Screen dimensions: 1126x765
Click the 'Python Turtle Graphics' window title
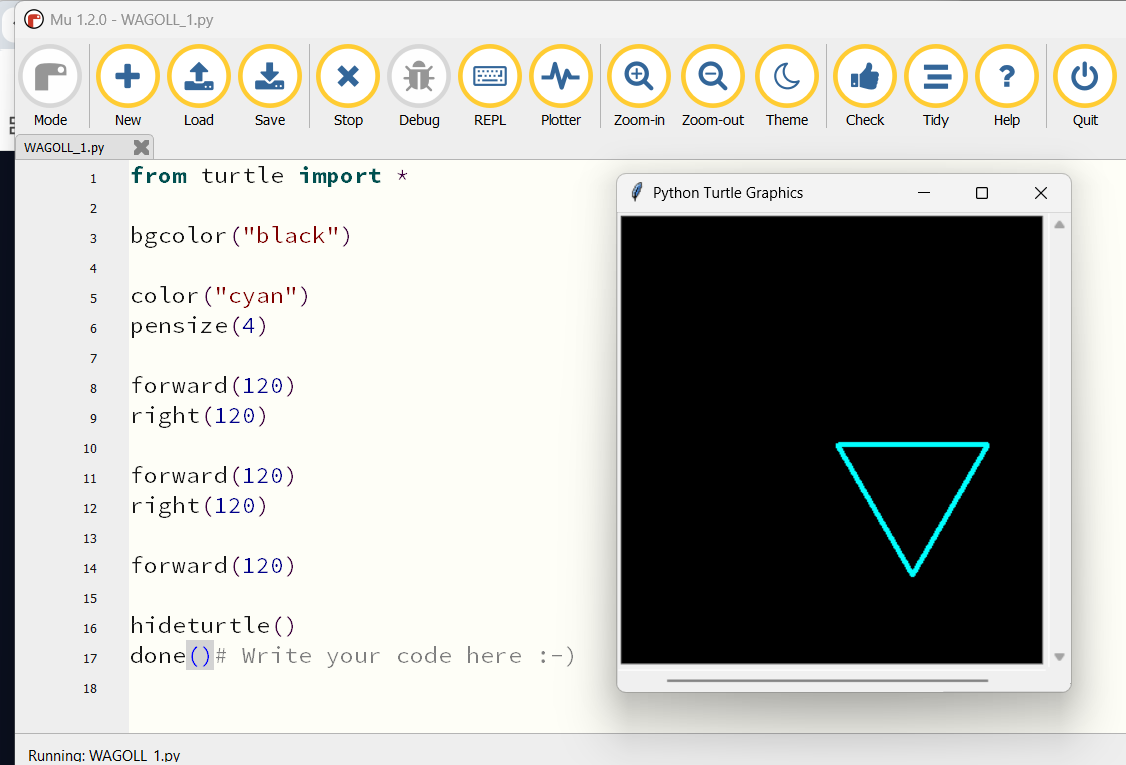(727, 193)
